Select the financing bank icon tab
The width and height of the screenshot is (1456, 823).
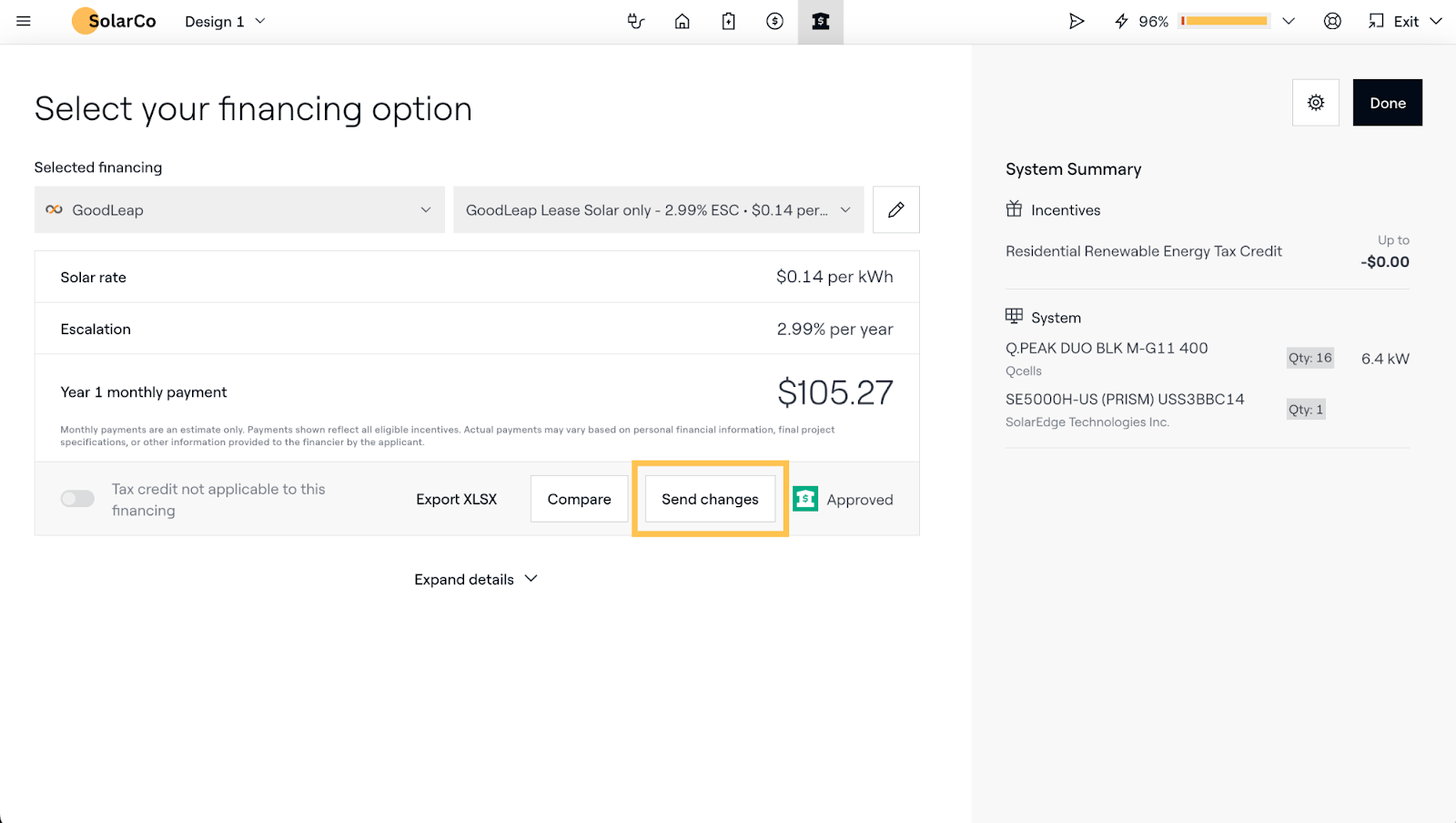[821, 21]
